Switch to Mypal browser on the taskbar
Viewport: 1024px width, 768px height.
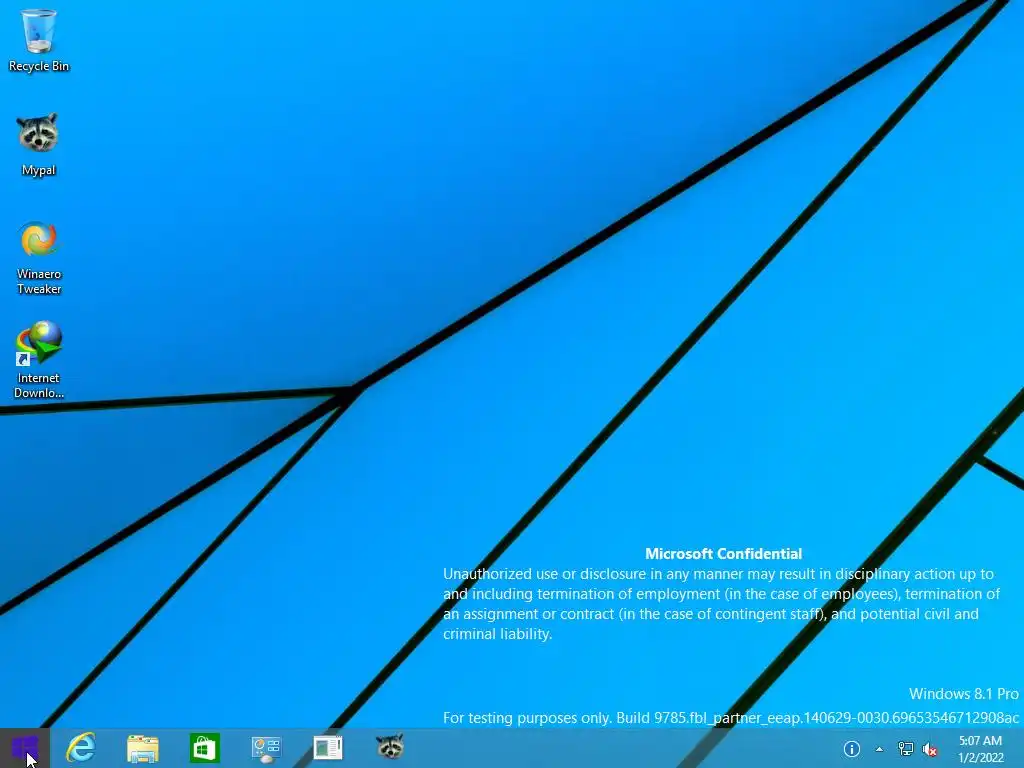pyautogui.click(x=390, y=746)
